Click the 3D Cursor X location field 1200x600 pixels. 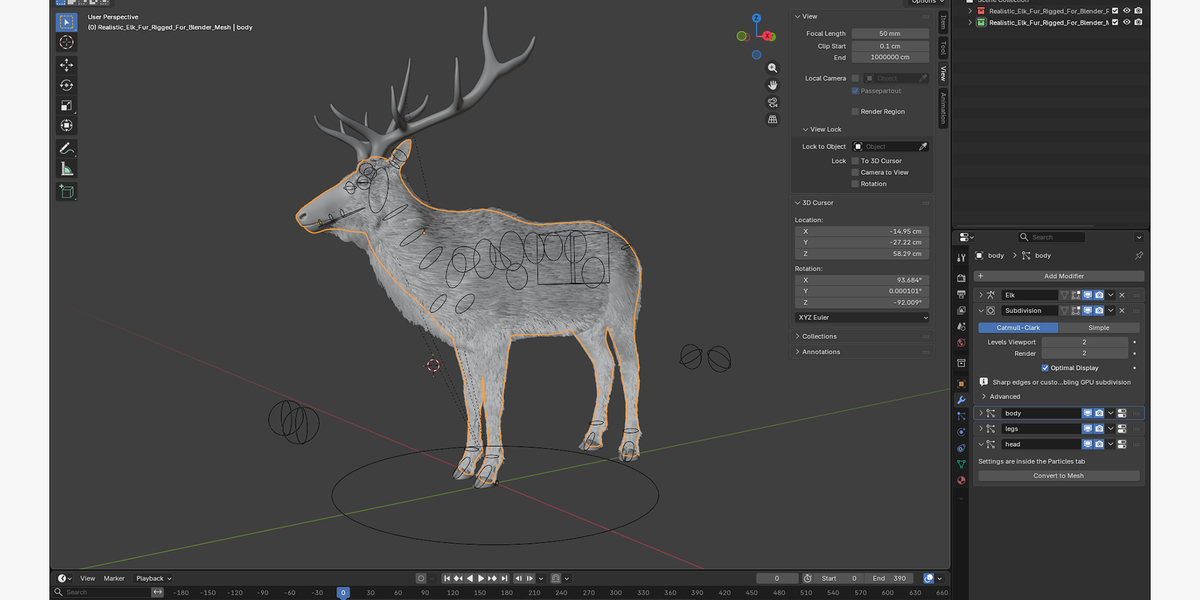click(862, 231)
